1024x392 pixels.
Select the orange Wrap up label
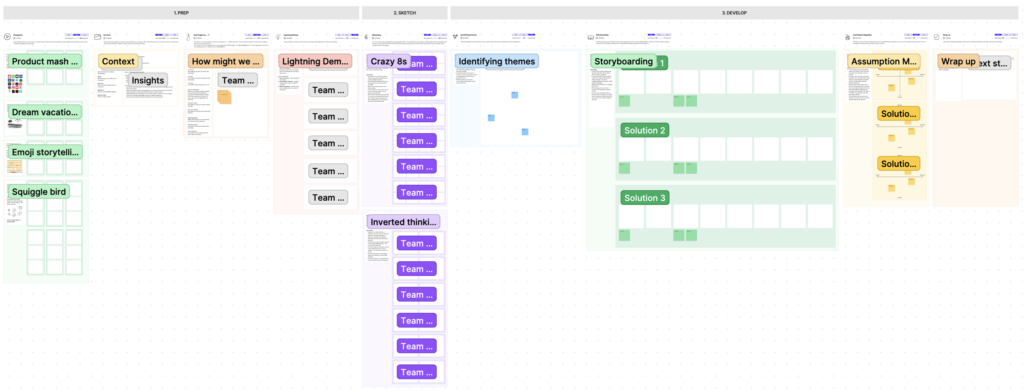coord(958,61)
